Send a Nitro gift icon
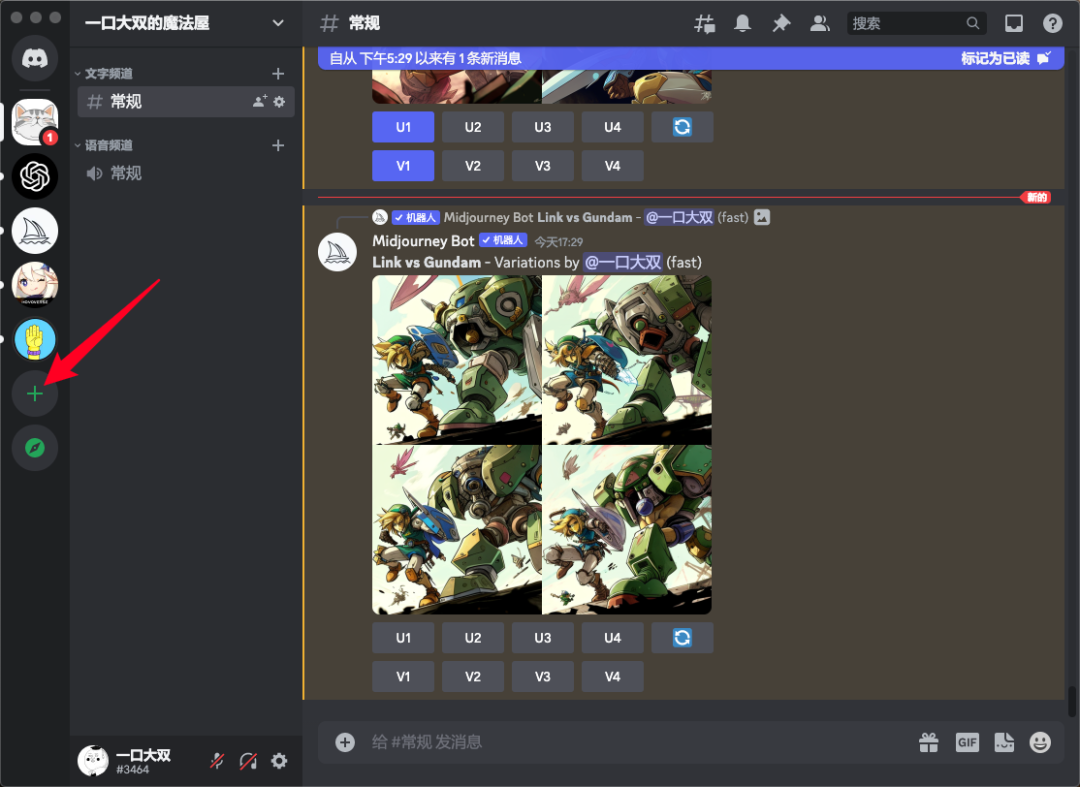This screenshot has width=1080, height=787. click(928, 742)
